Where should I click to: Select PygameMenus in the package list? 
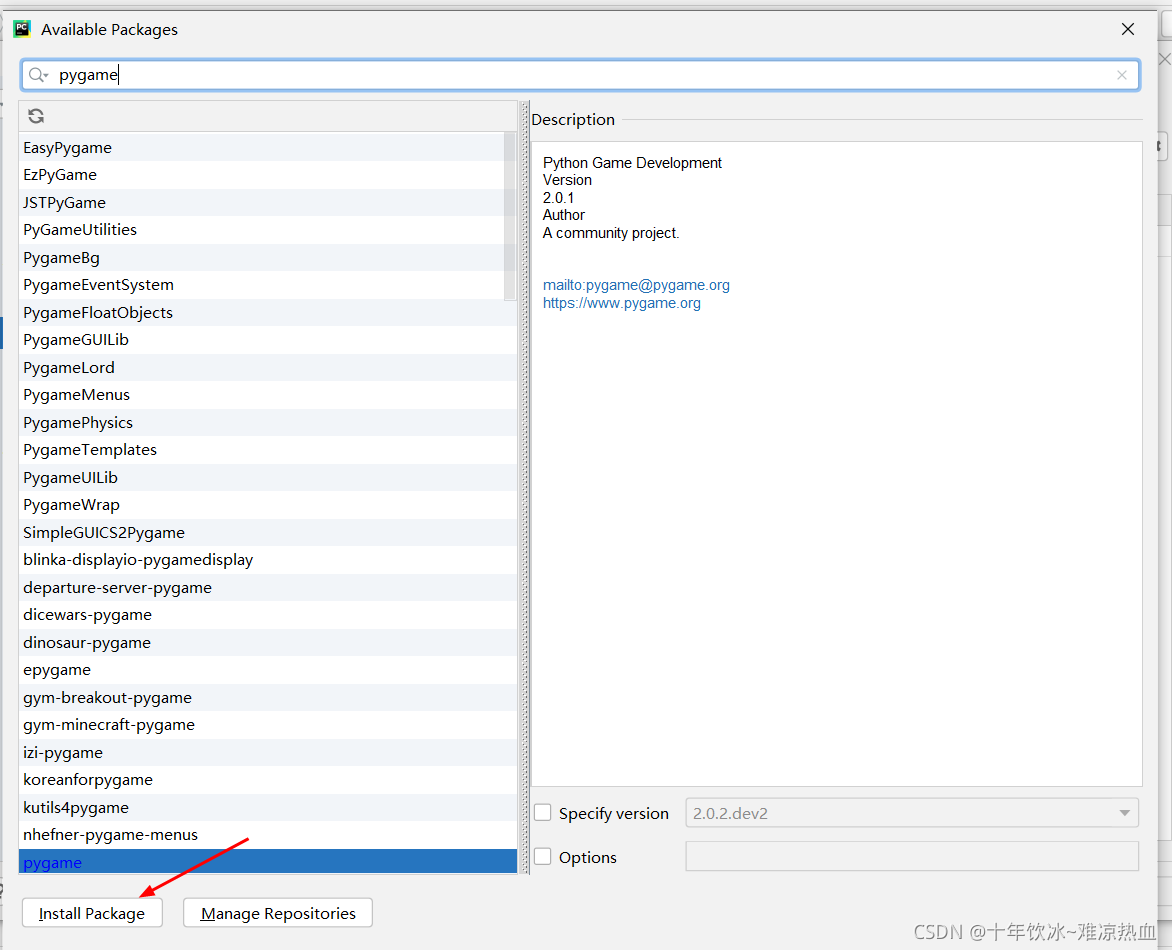[x=268, y=395]
